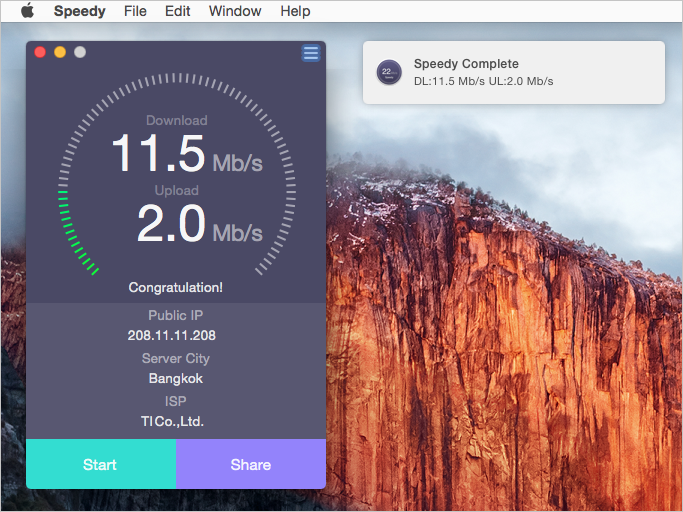Screen dimensions: 683x512
Task: Click the Upload label
Action: point(176,190)
